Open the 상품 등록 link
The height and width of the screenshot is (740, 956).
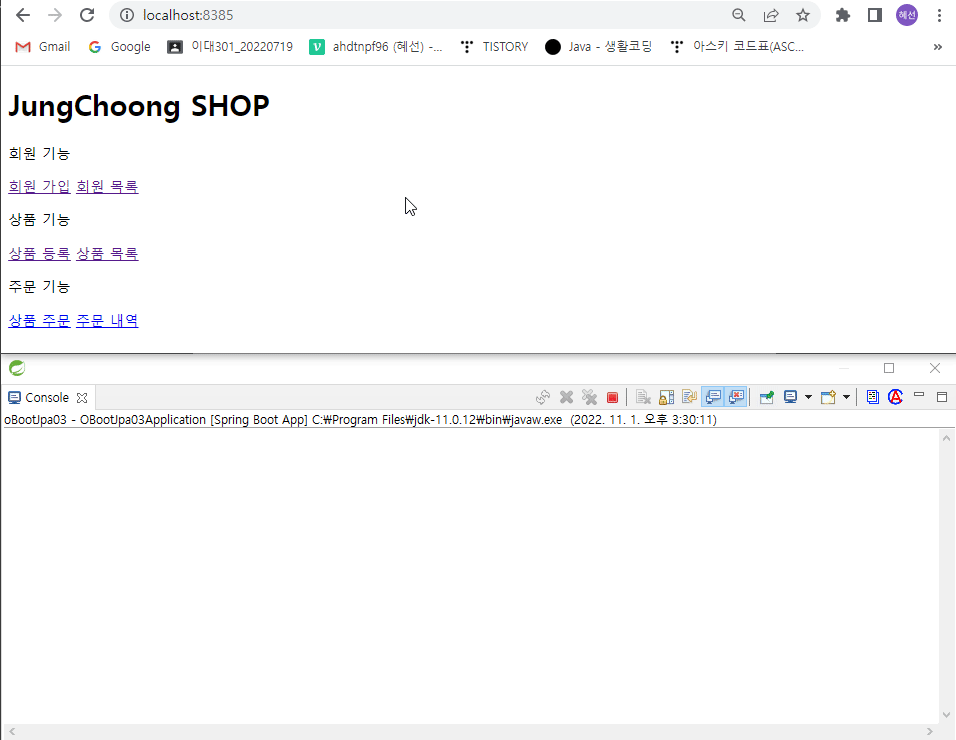[x=39, y=254]
